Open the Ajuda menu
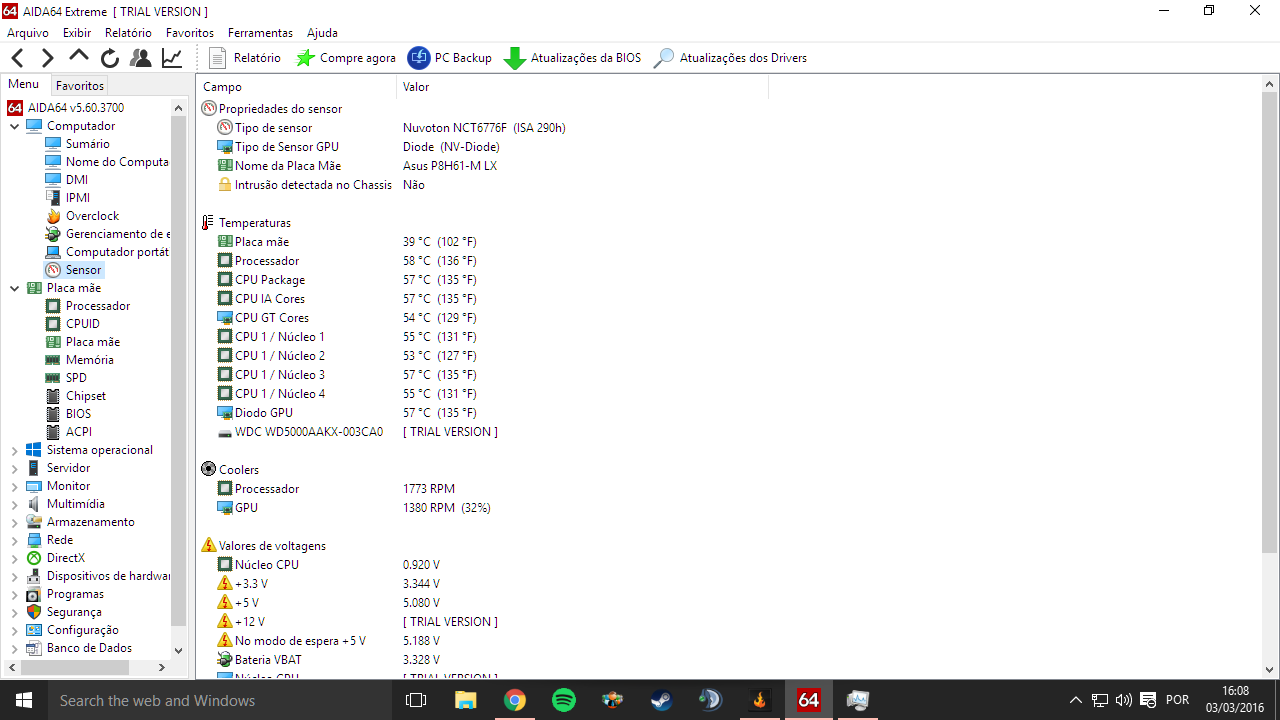This screenshot has width=1280, height=720. 322,33
